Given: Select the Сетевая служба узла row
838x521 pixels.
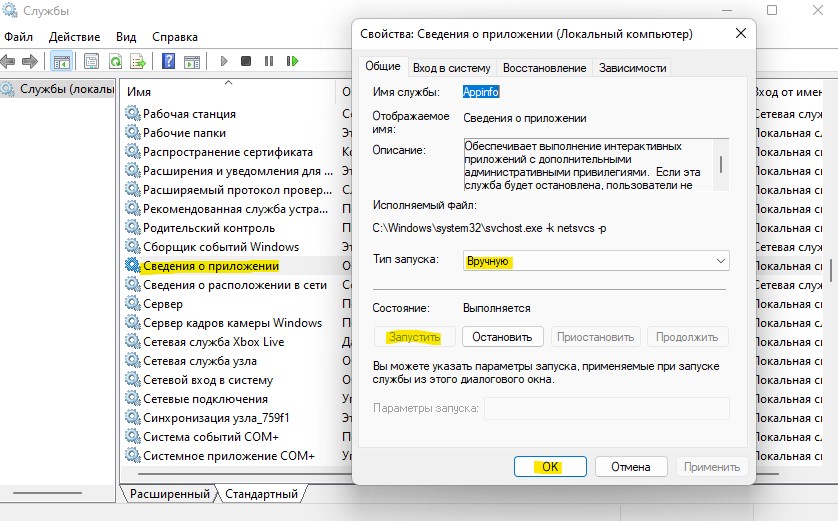Looking at the screenshot, I should pyautogui.click(x=199, y=361).
